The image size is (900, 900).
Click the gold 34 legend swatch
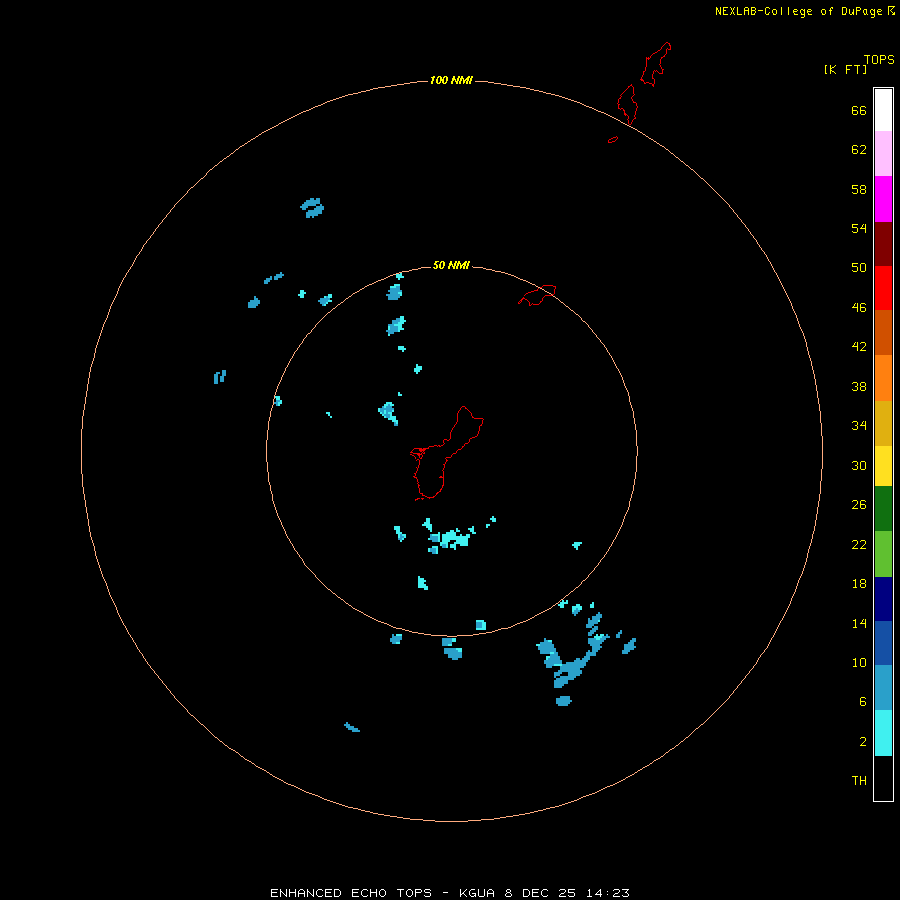coord(883,423)
